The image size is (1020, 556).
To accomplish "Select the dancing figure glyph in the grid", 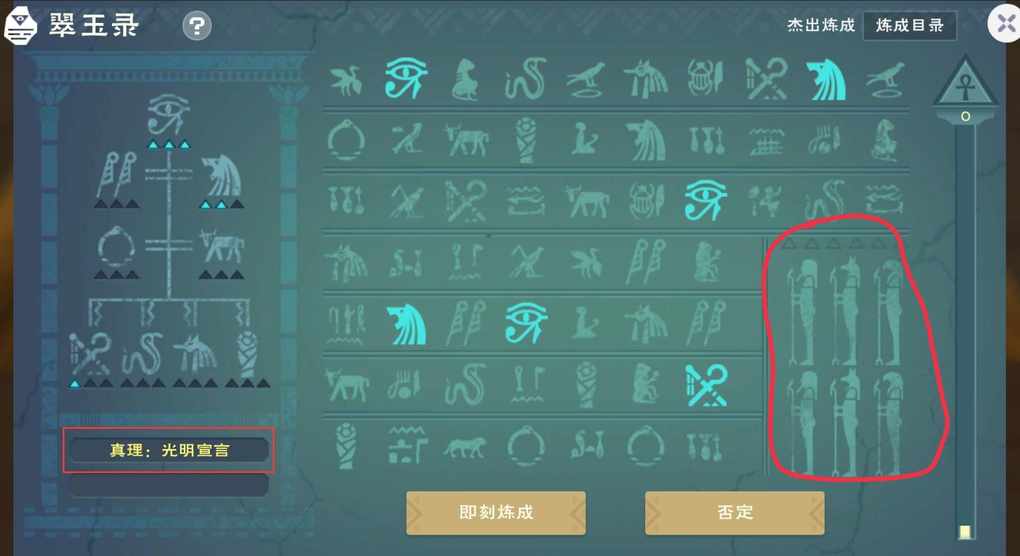I will (766, 200).
